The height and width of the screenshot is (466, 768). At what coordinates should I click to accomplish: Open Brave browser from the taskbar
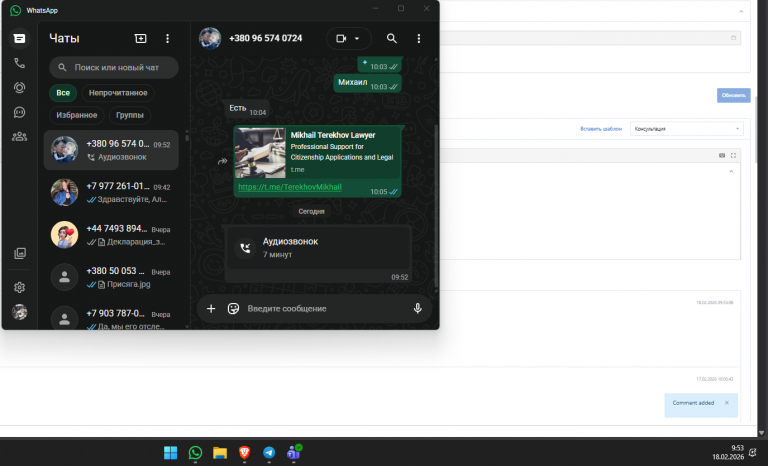(x=244, y=453)
